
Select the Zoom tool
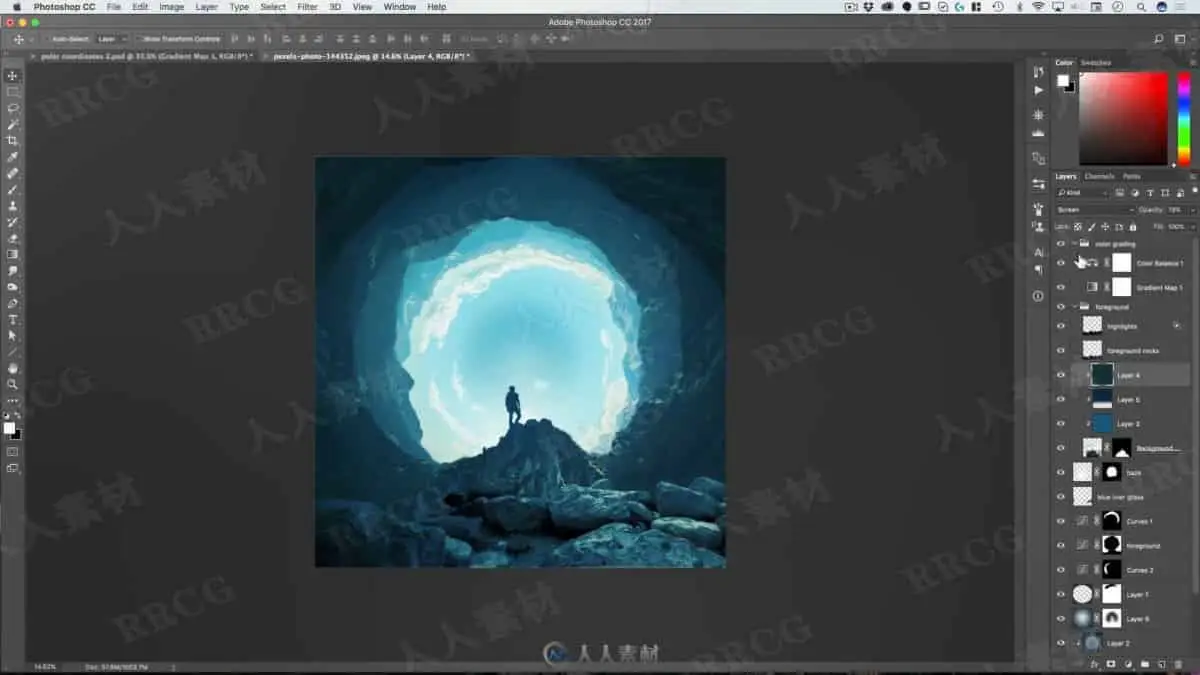[x=13, y=384]
